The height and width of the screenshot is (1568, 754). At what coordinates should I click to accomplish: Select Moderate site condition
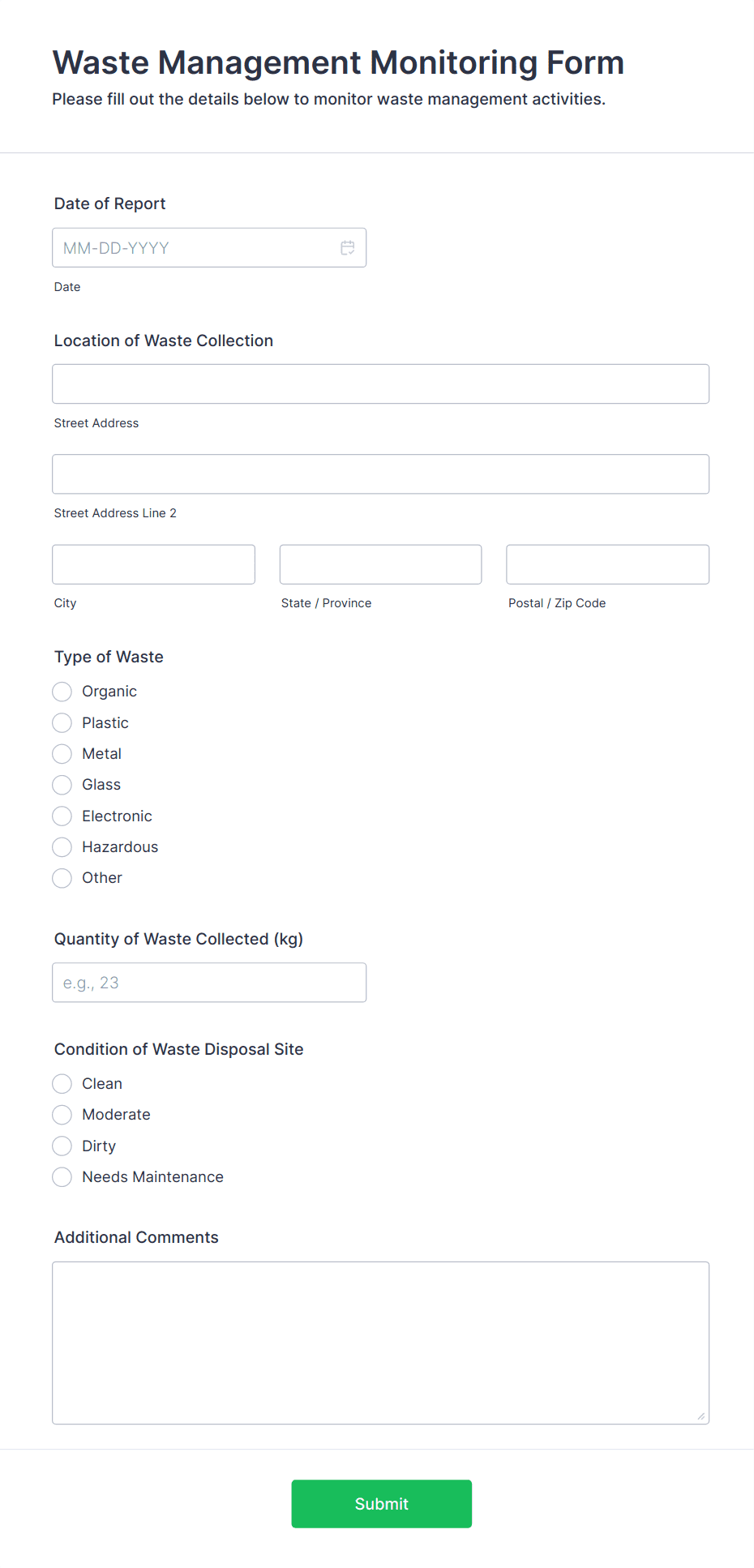click(62, 1115)
